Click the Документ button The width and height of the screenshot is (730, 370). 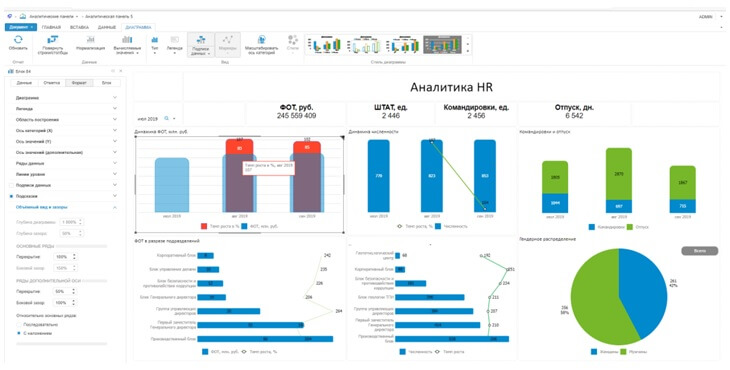[x=20, y=27]
